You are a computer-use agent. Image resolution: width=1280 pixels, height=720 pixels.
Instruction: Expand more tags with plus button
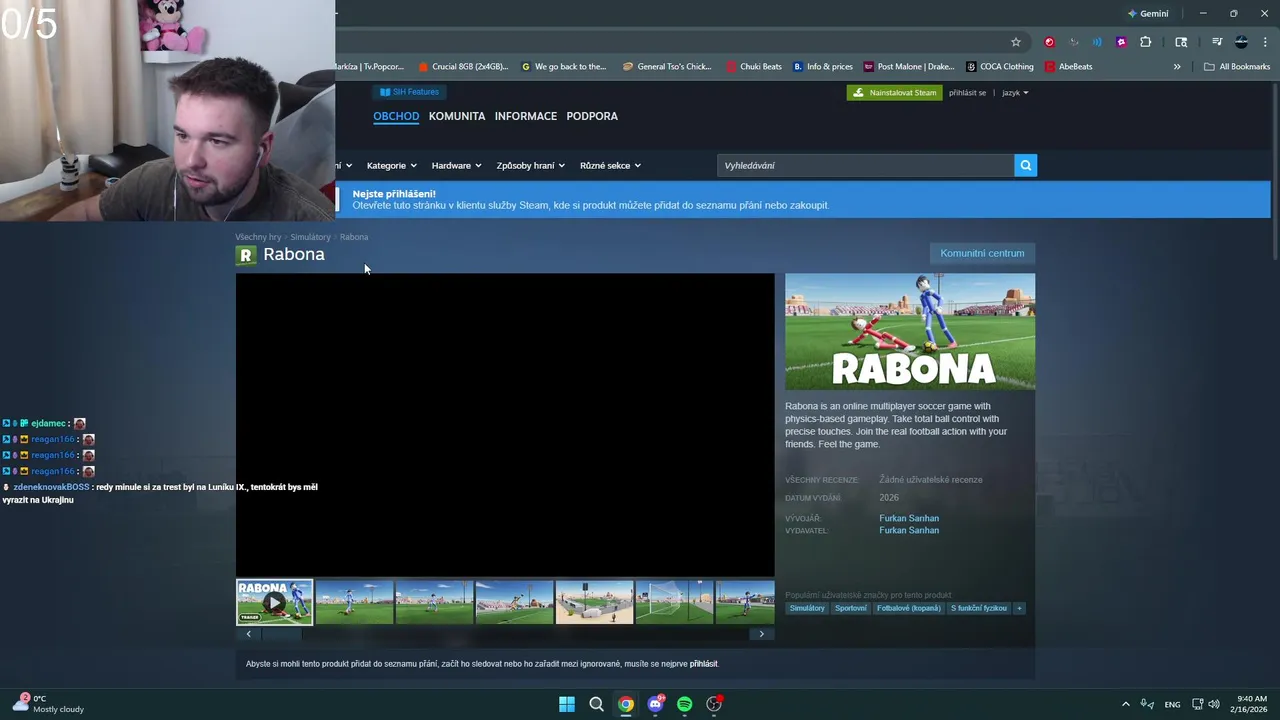1019,608
